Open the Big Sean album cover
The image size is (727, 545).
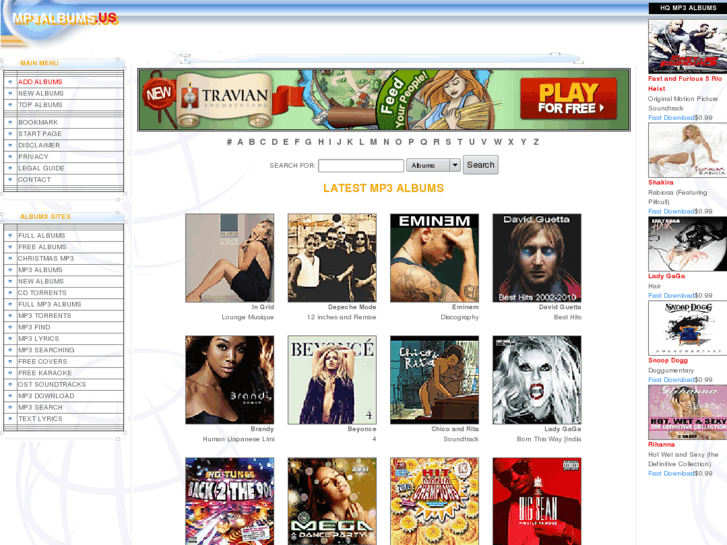(x=537, y=501)
